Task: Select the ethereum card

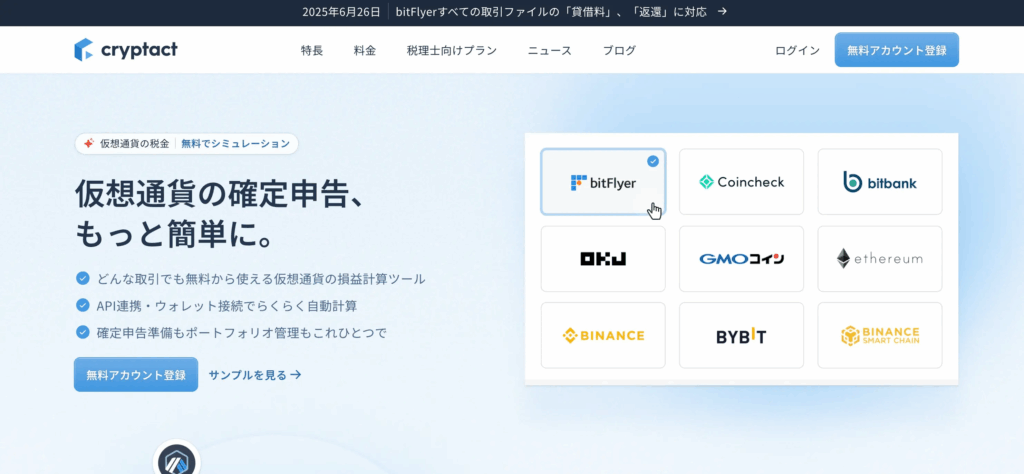Action: tap(880, 259)
